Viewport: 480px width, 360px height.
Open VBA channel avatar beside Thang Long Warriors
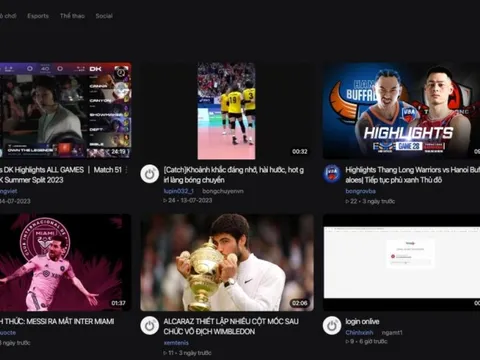(332, 174)
